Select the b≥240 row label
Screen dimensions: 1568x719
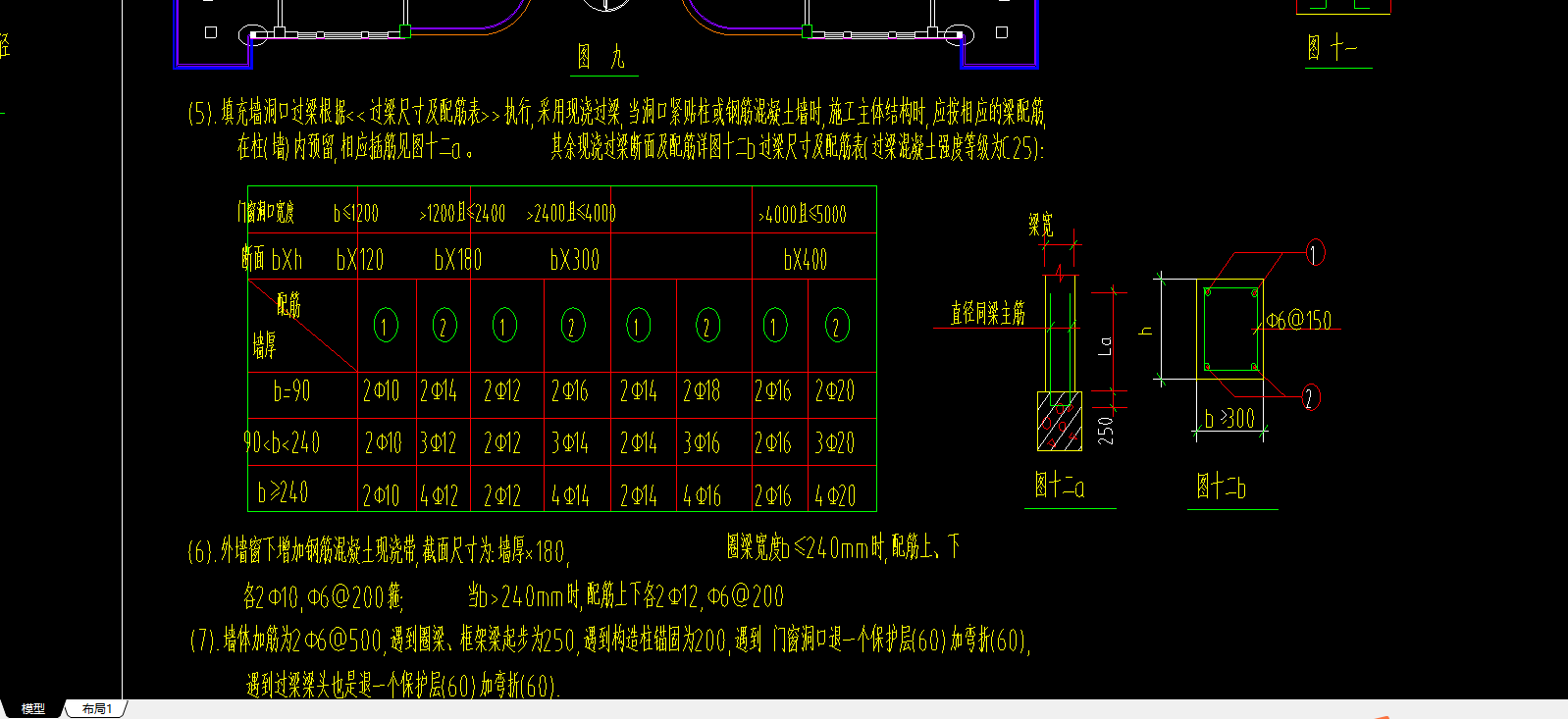[284, 491]
